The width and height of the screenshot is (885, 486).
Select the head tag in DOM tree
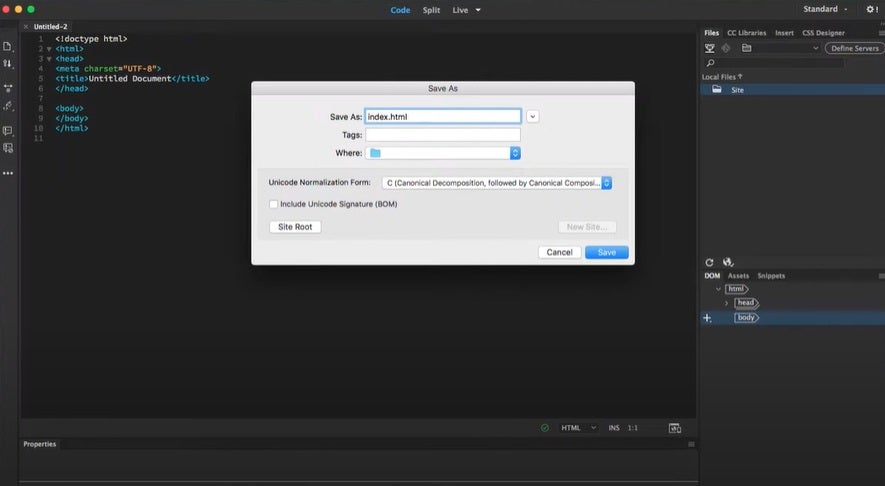click(x=746, y=303)
